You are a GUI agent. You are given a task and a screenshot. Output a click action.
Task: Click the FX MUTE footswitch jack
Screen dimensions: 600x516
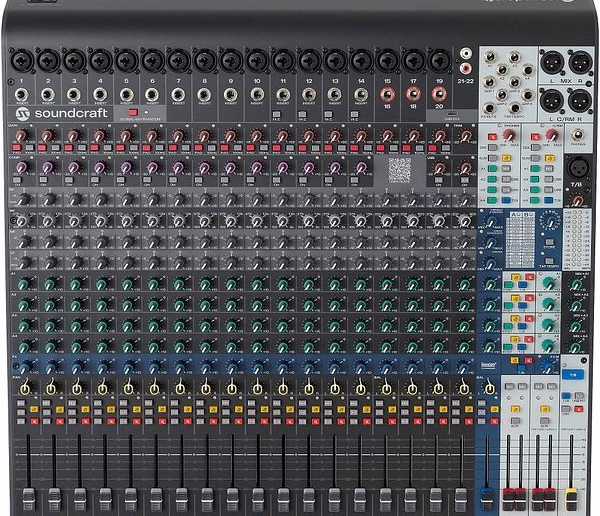click(x=489, y=108)
